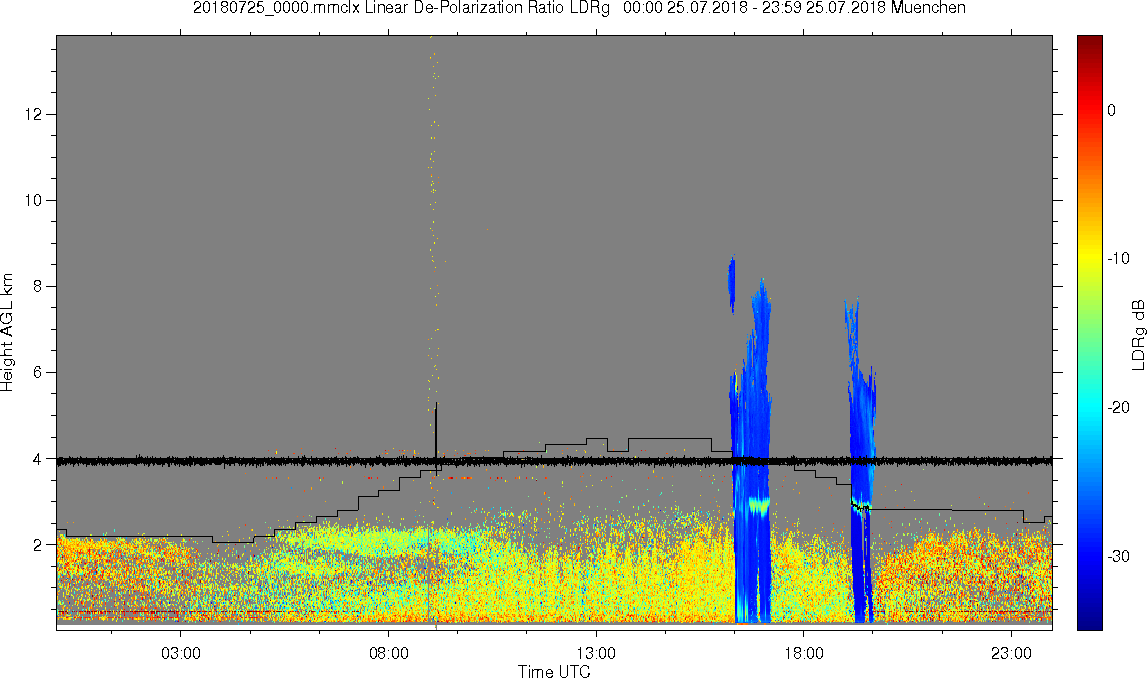Click the height tick label 8

tap(37, 287)
